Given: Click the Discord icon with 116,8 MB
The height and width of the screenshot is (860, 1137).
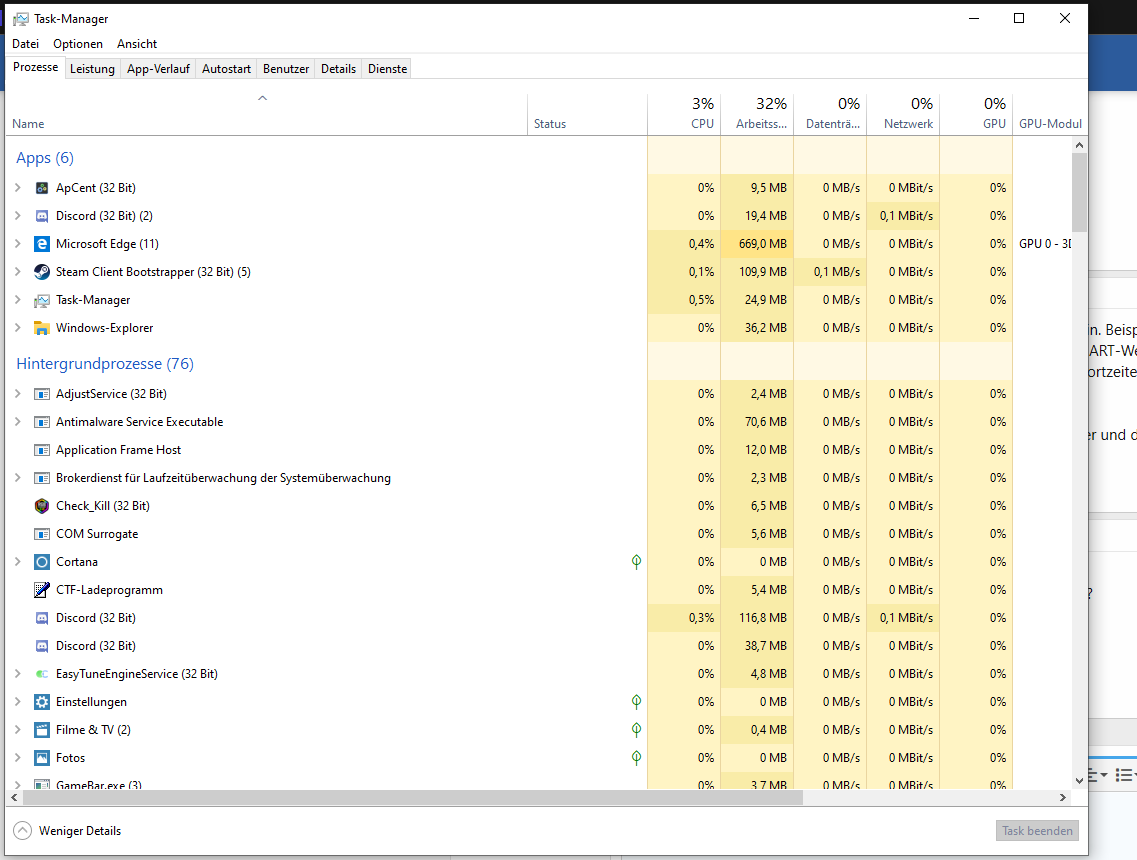Looking at the screenshot, I should [42, 619].
